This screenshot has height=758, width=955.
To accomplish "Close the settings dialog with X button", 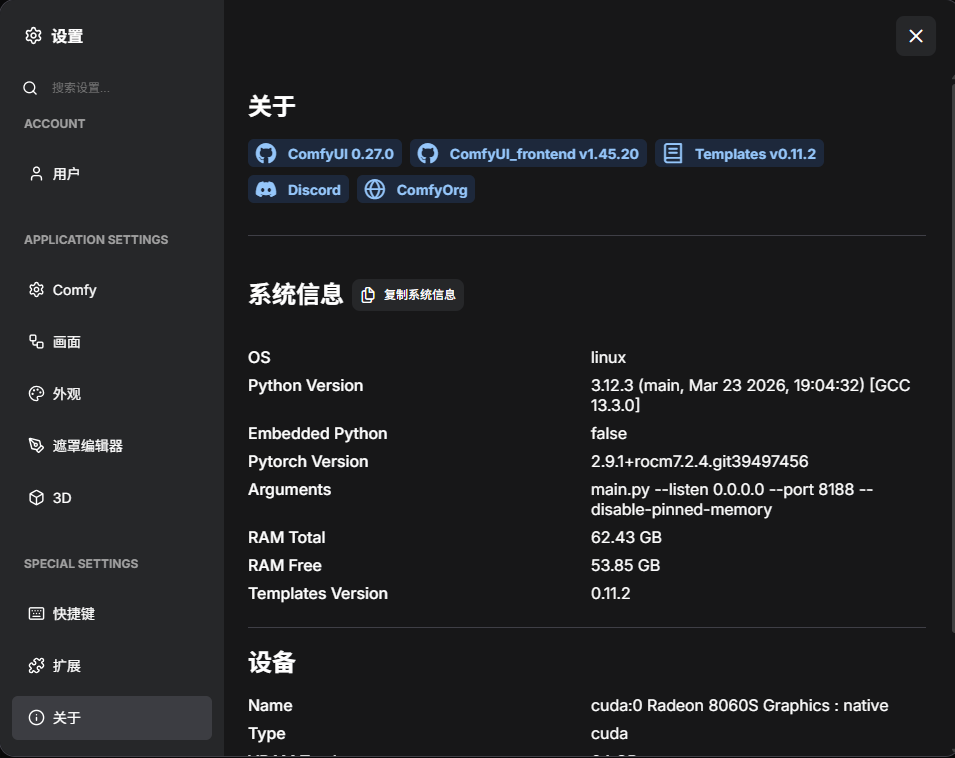I will [916, 36].
